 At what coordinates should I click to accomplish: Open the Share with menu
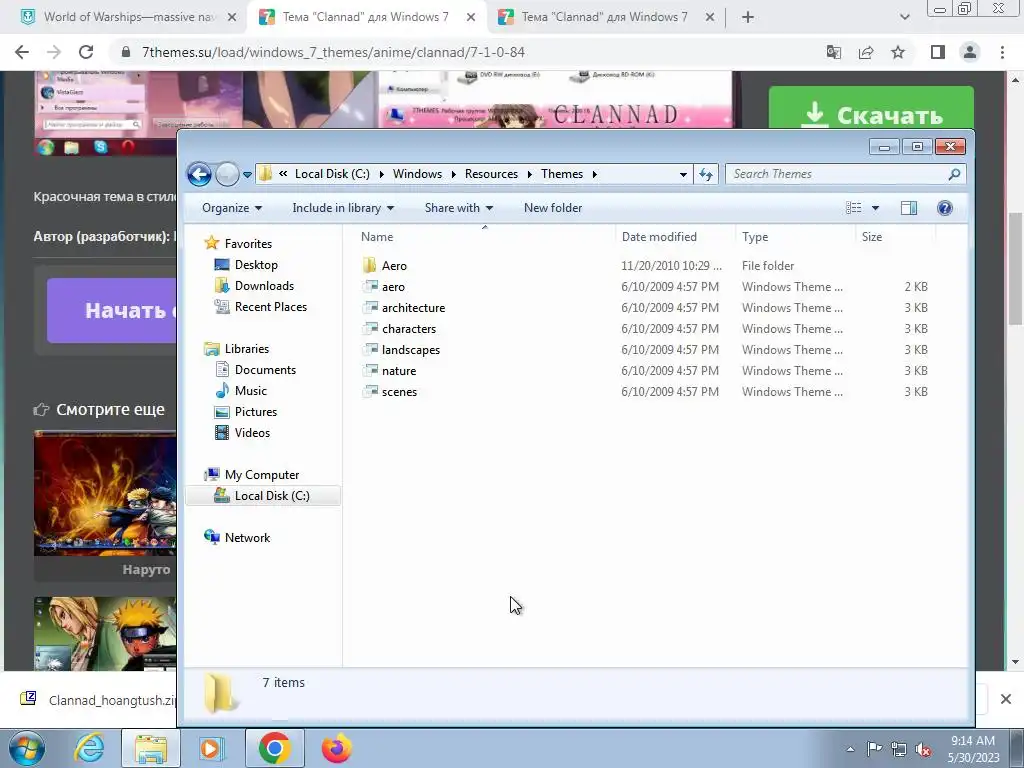[458, 208]
